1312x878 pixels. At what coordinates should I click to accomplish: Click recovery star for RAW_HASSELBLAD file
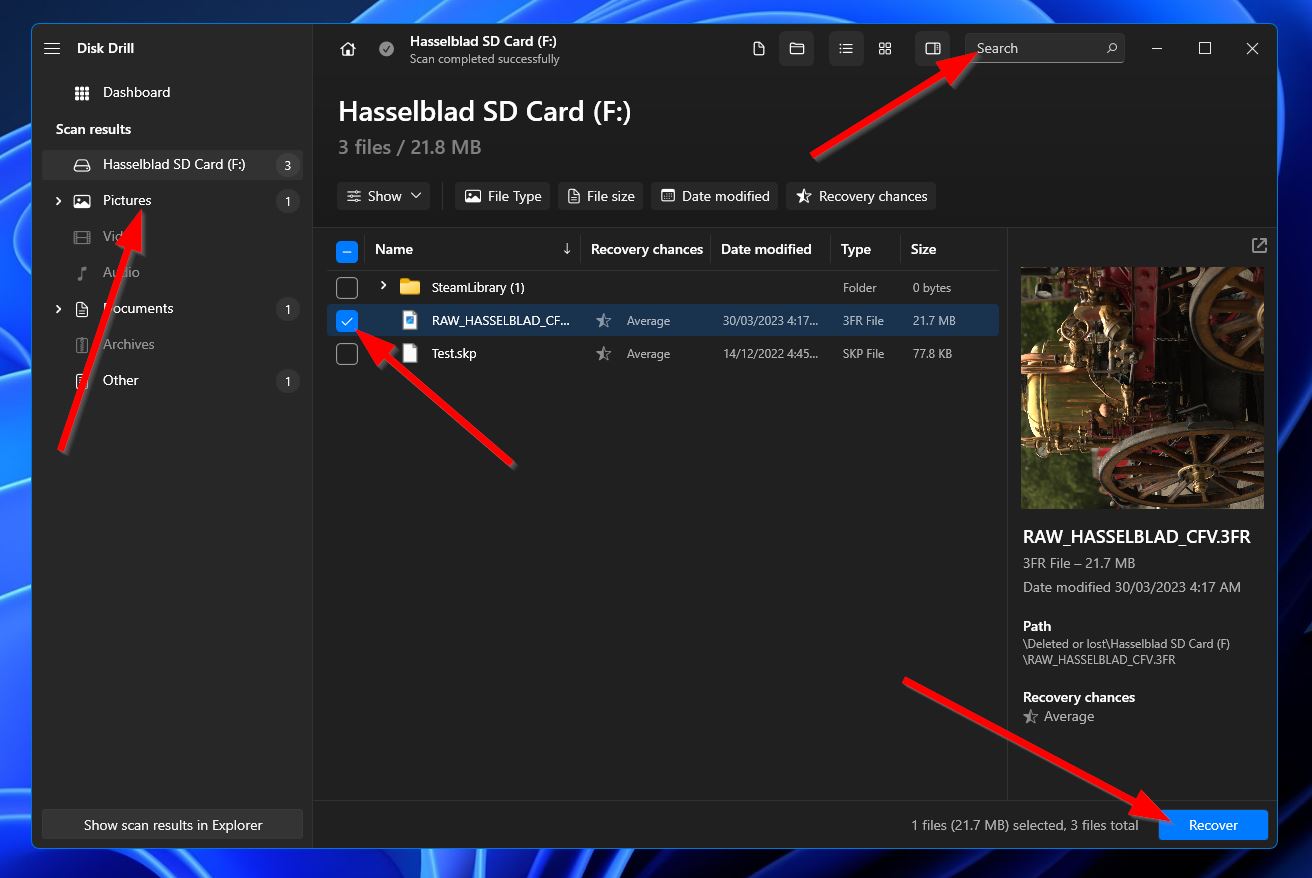(x=603, y=321)
